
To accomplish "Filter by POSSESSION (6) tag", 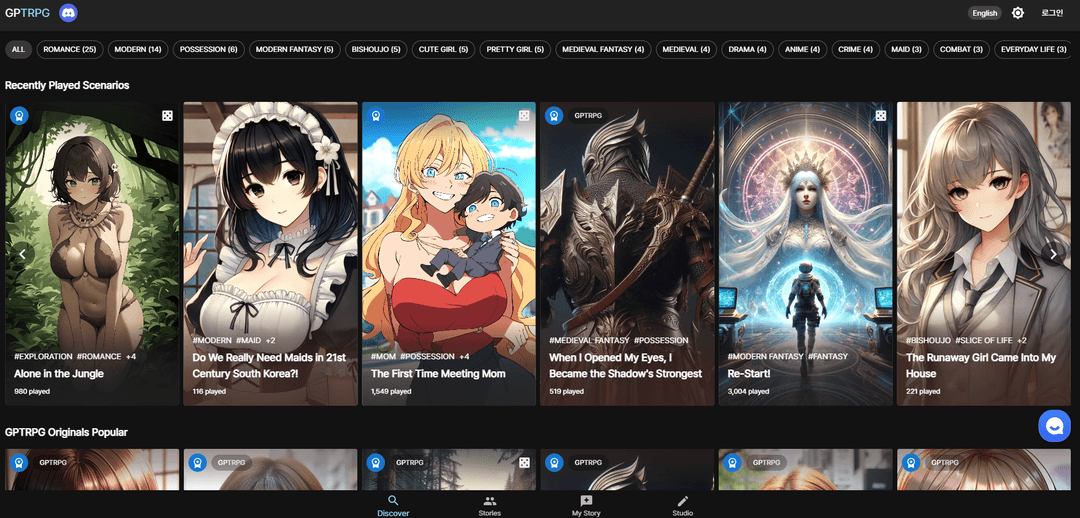I will point(209,50).
